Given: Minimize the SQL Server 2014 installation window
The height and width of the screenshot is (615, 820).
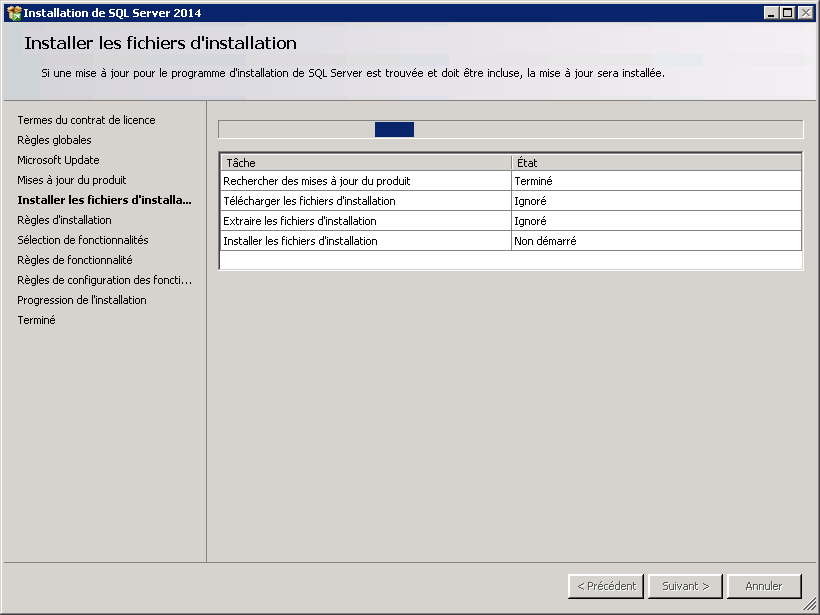Looking at the screenshot, I should click(x=771, y=13).
